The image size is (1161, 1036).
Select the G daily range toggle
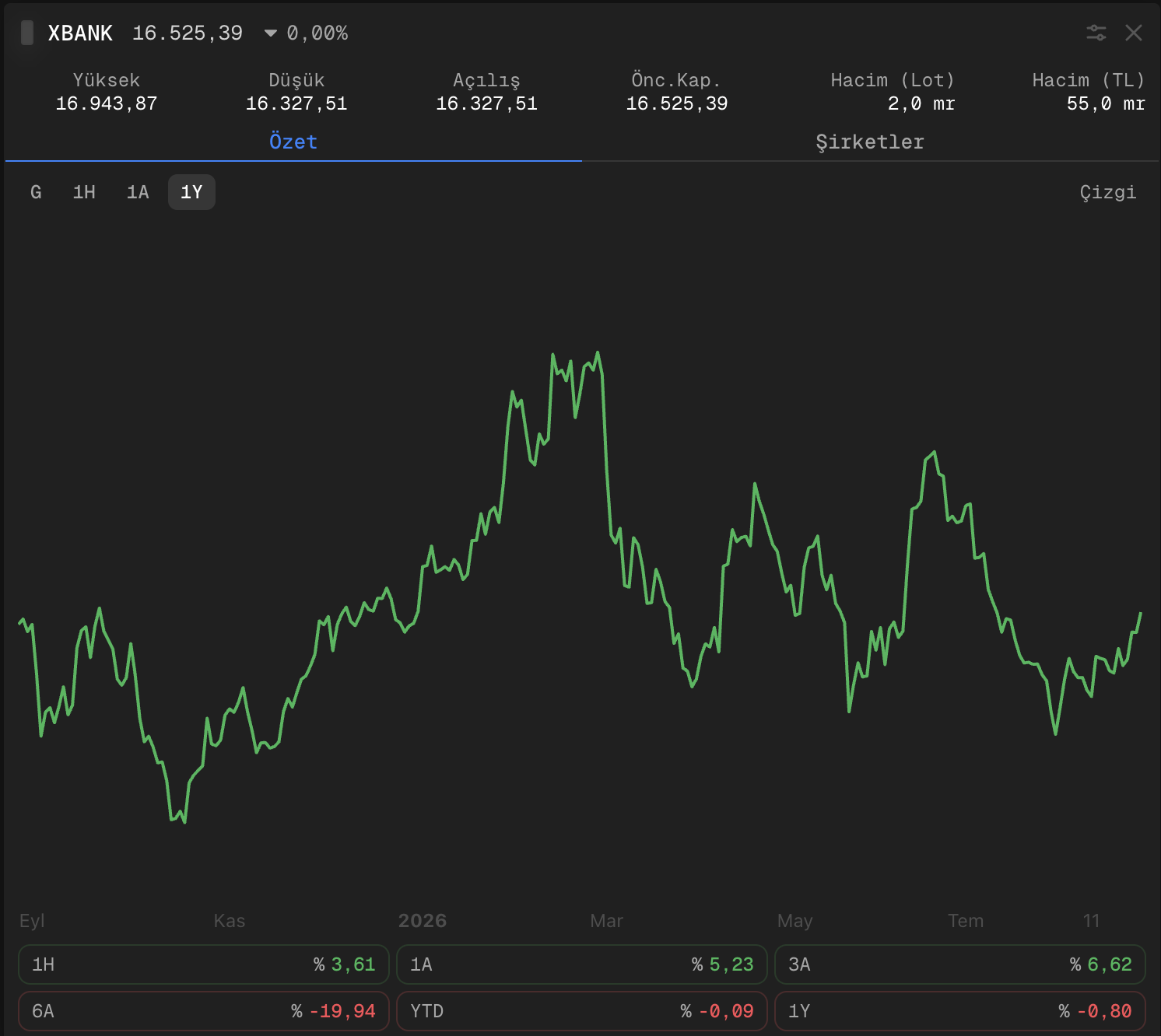click(x=36, y=192)
